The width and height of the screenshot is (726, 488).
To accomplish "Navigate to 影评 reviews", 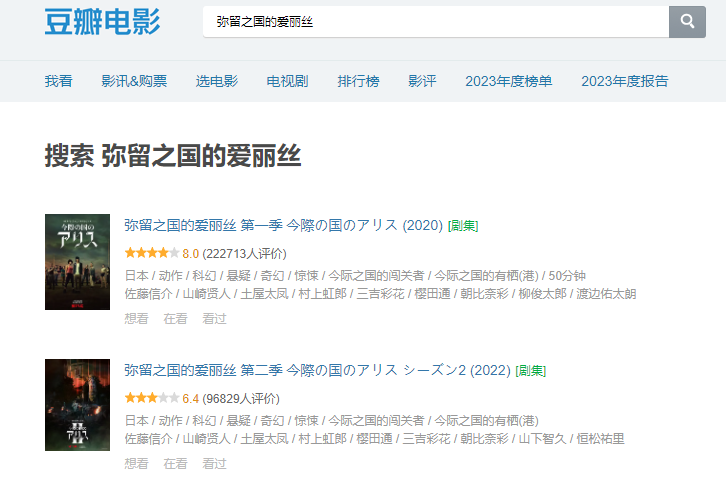I will (x=422, y=81).
